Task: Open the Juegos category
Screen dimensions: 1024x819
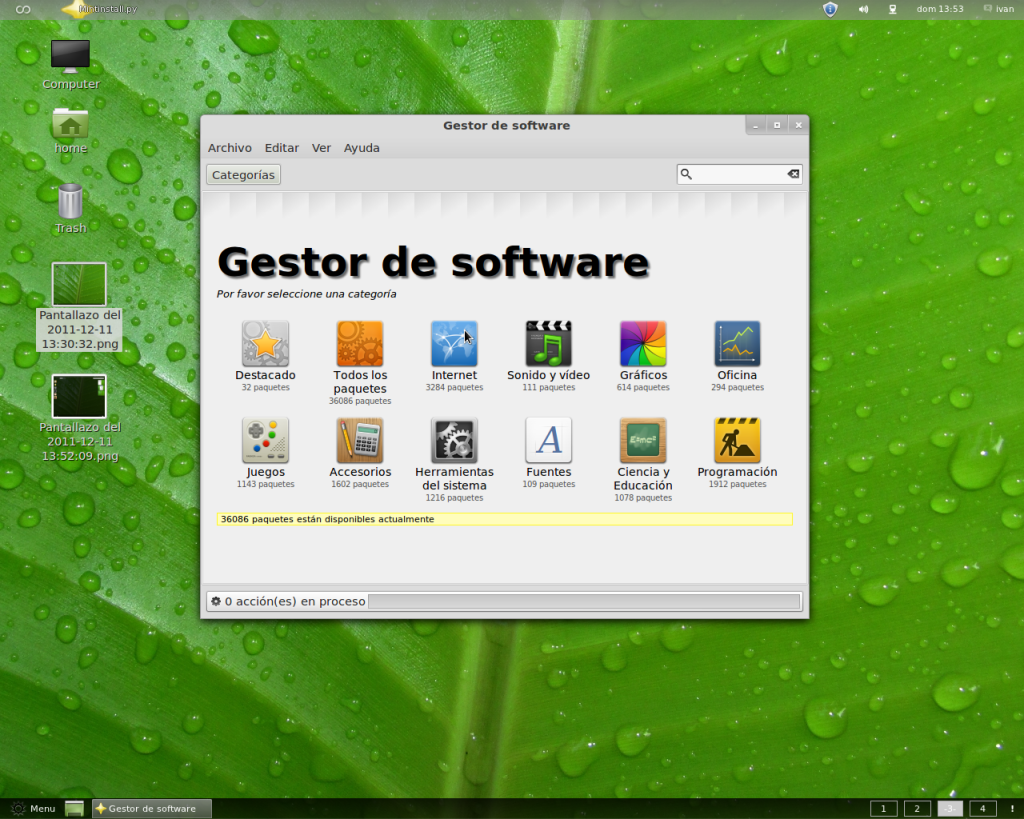Action: pos(265,440)
